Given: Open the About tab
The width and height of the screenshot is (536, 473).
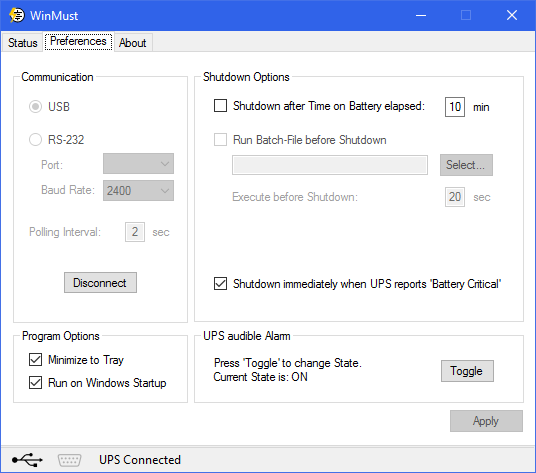Looking at the screenshot, I should [x=133, y=43].
